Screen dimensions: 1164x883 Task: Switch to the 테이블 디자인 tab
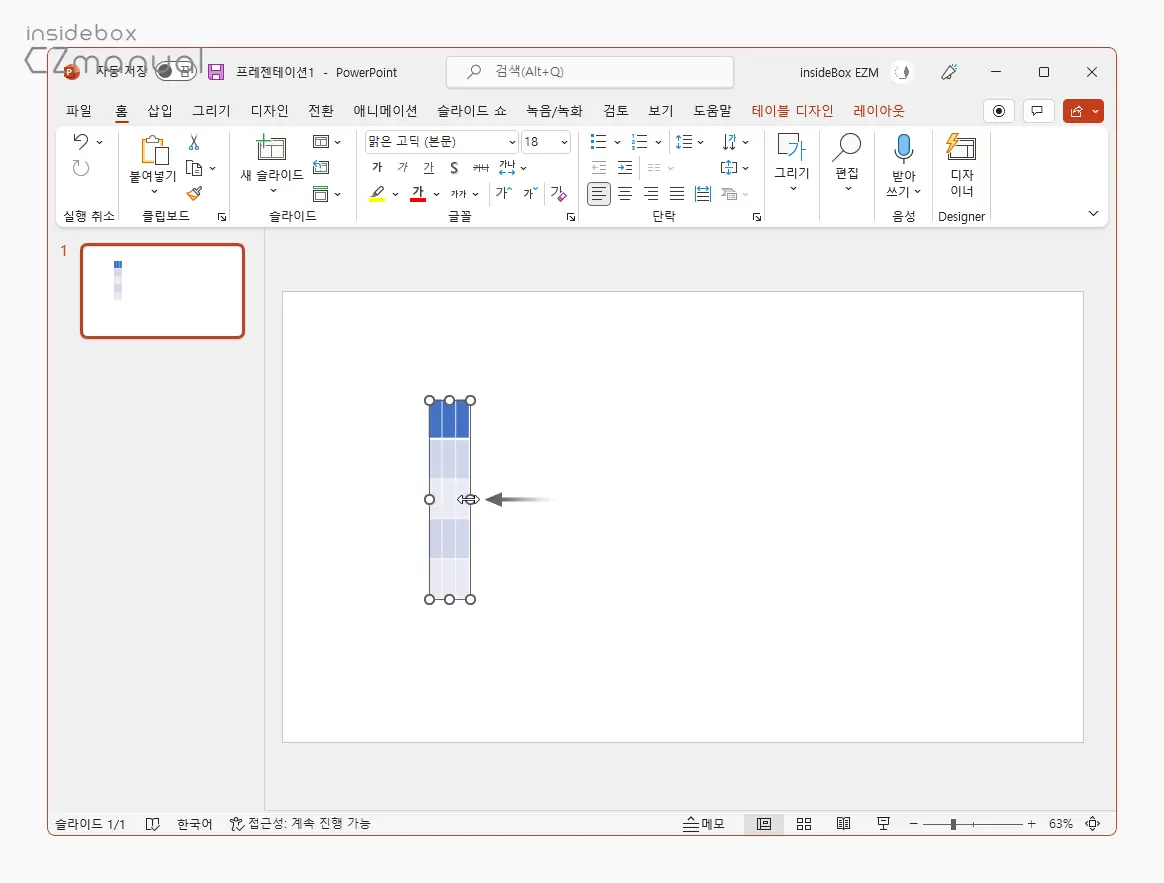[x=792, y=111]
